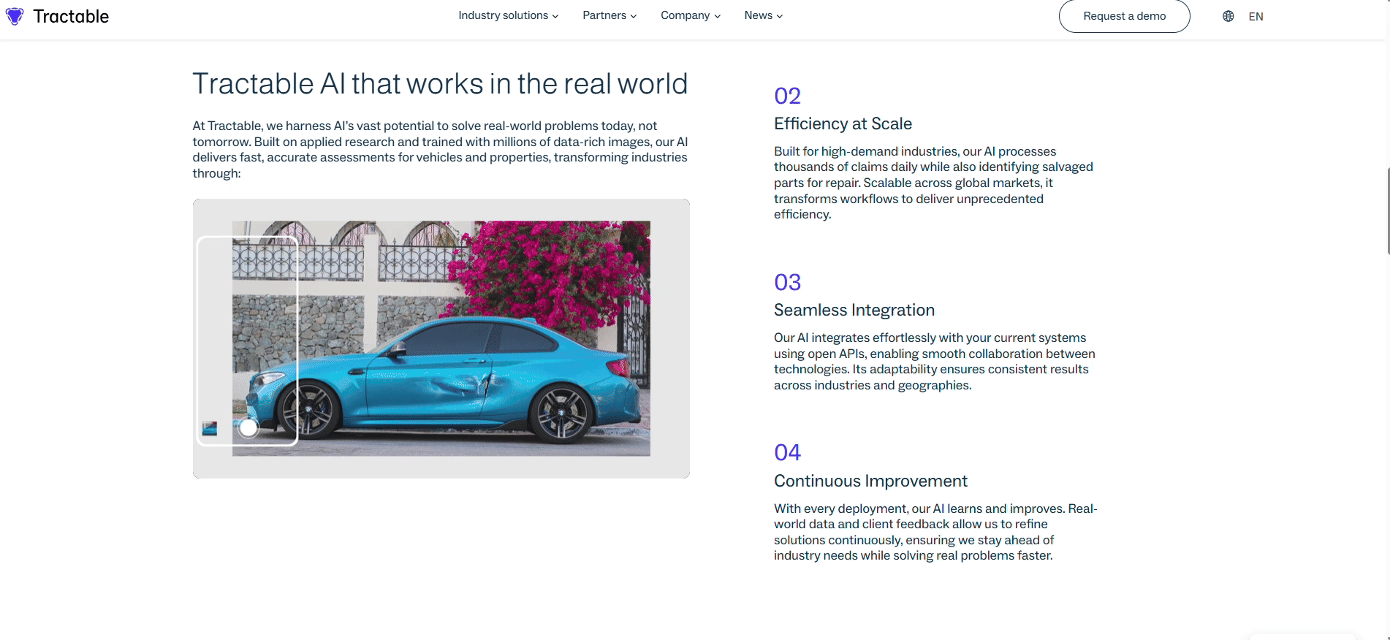Image resolution: width=1390 pixels, height=640 pixels.
Task: Switch language via the EN selector
Action: pos(1256,16)
